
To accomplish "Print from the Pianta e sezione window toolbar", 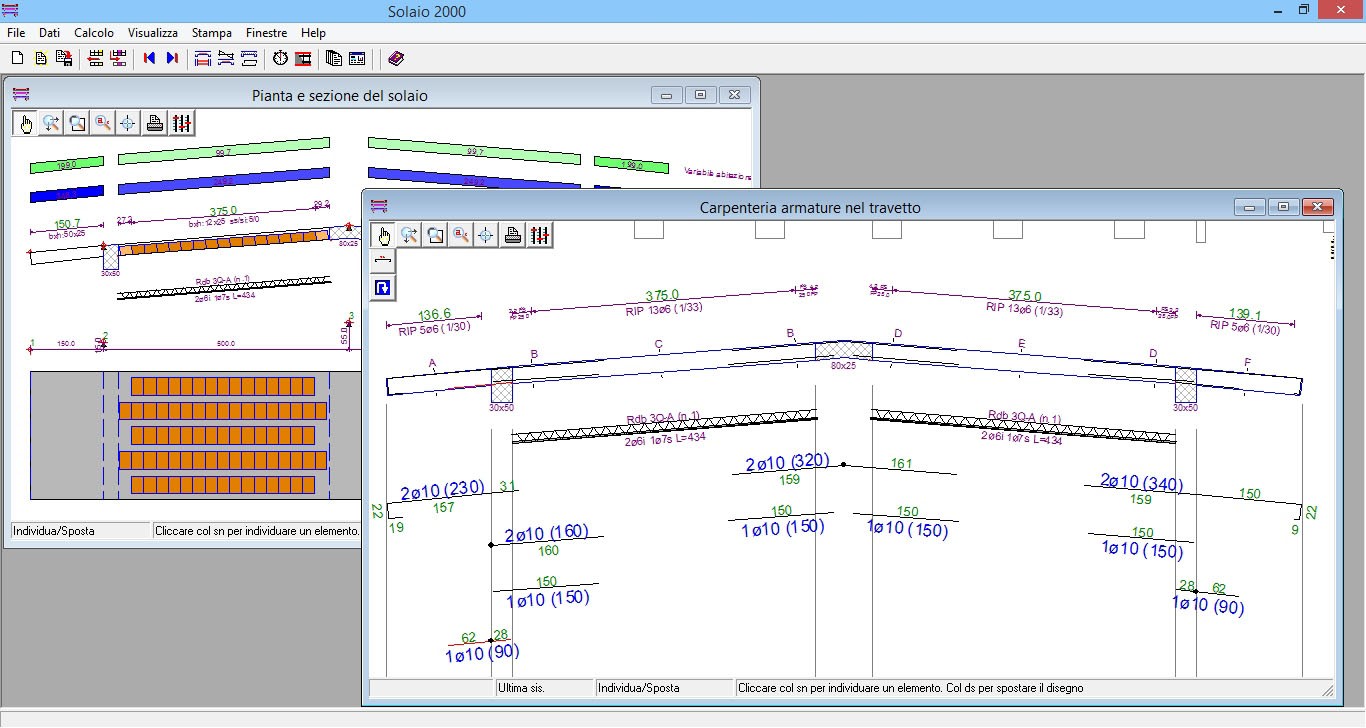I will (x=155, y=123).
